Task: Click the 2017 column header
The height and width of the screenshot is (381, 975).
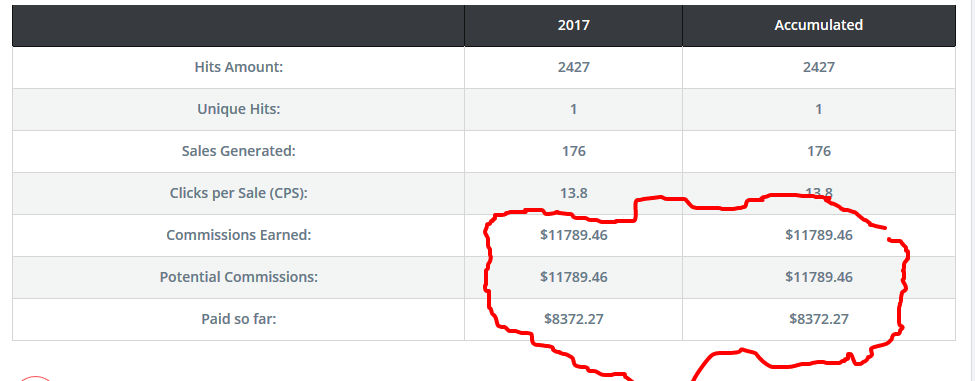Action: [573, 25]
